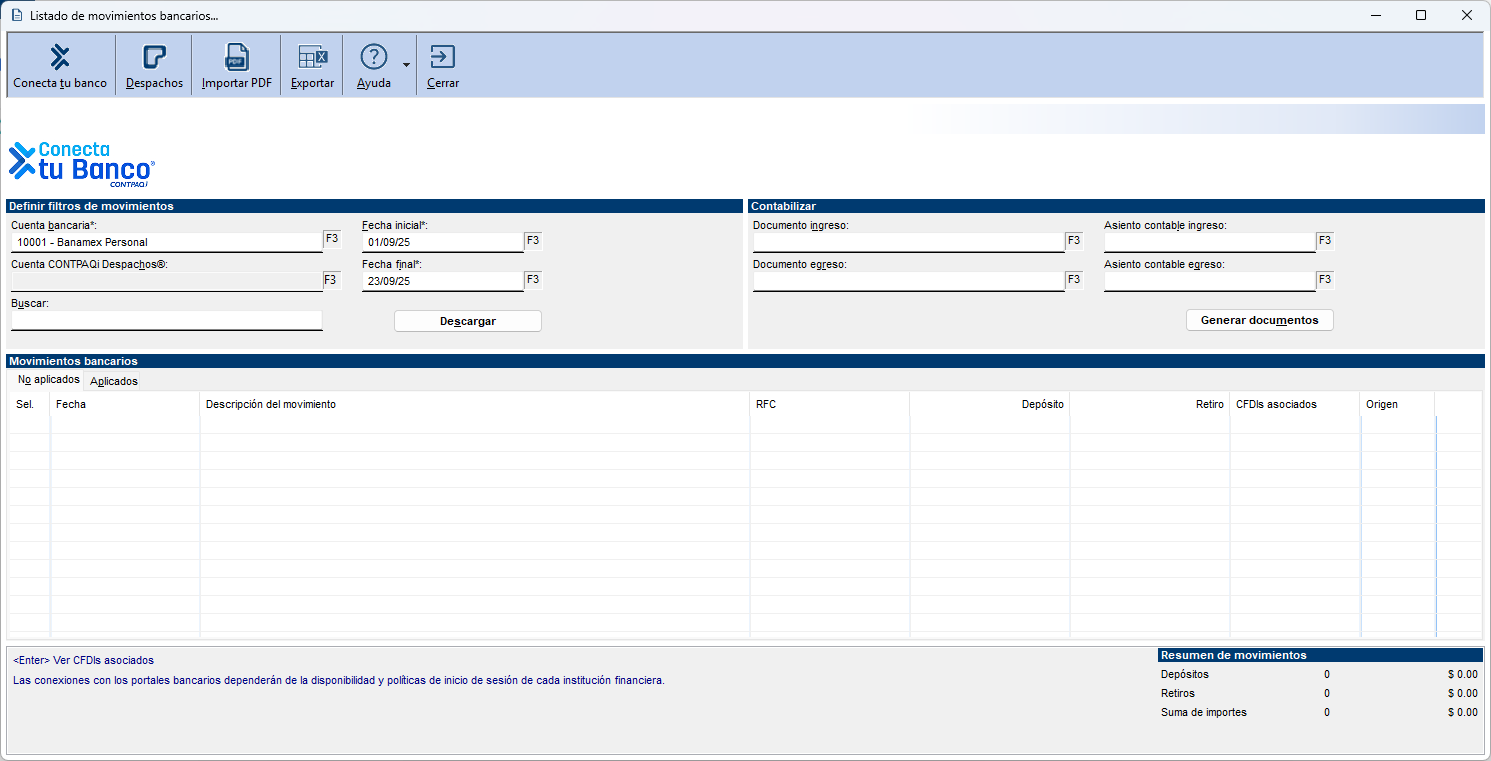1491x761 pixels.
Task: Click the Fecha final date field
Action: pos(442,282)
